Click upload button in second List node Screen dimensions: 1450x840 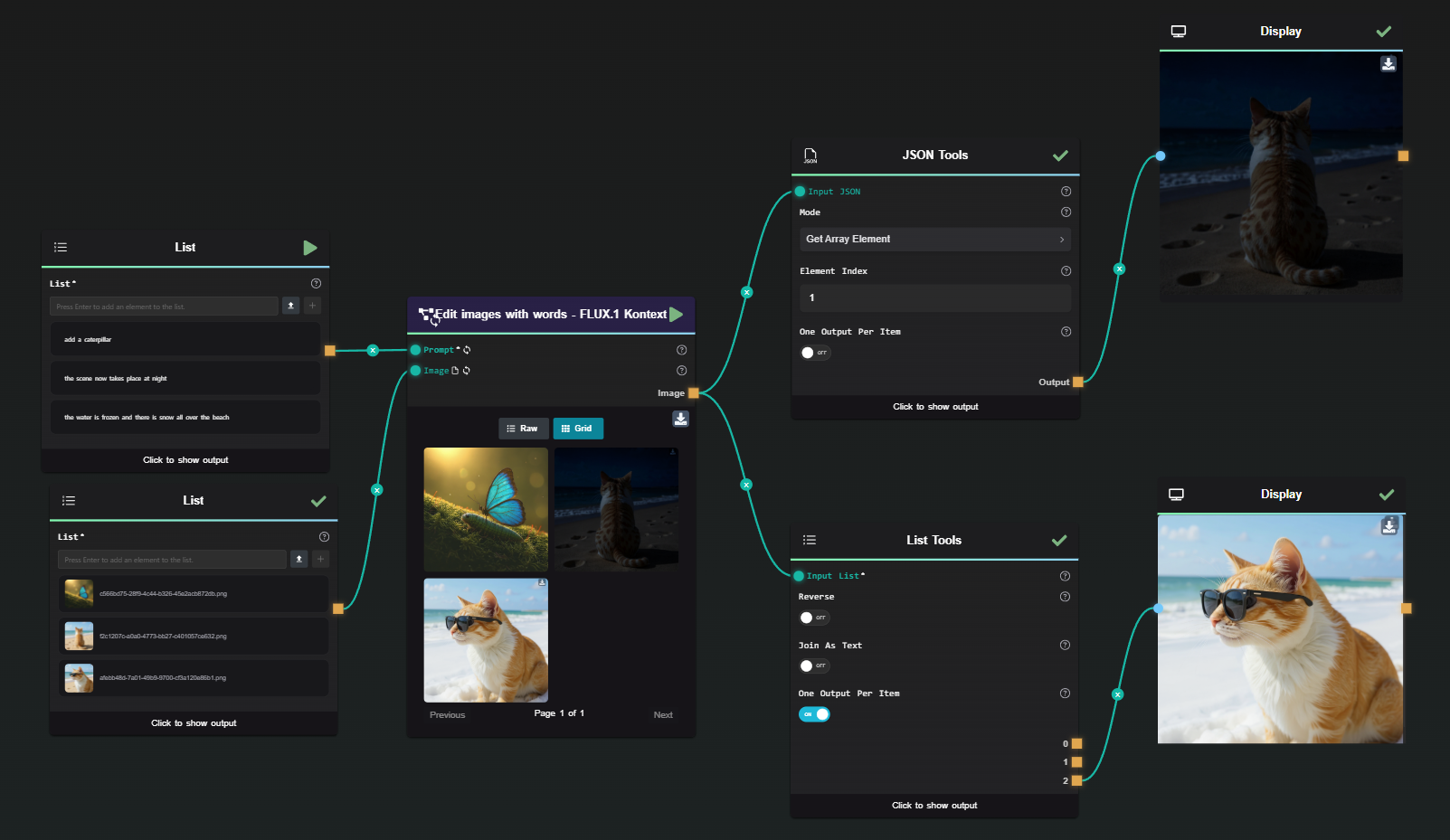pos(299,559)
